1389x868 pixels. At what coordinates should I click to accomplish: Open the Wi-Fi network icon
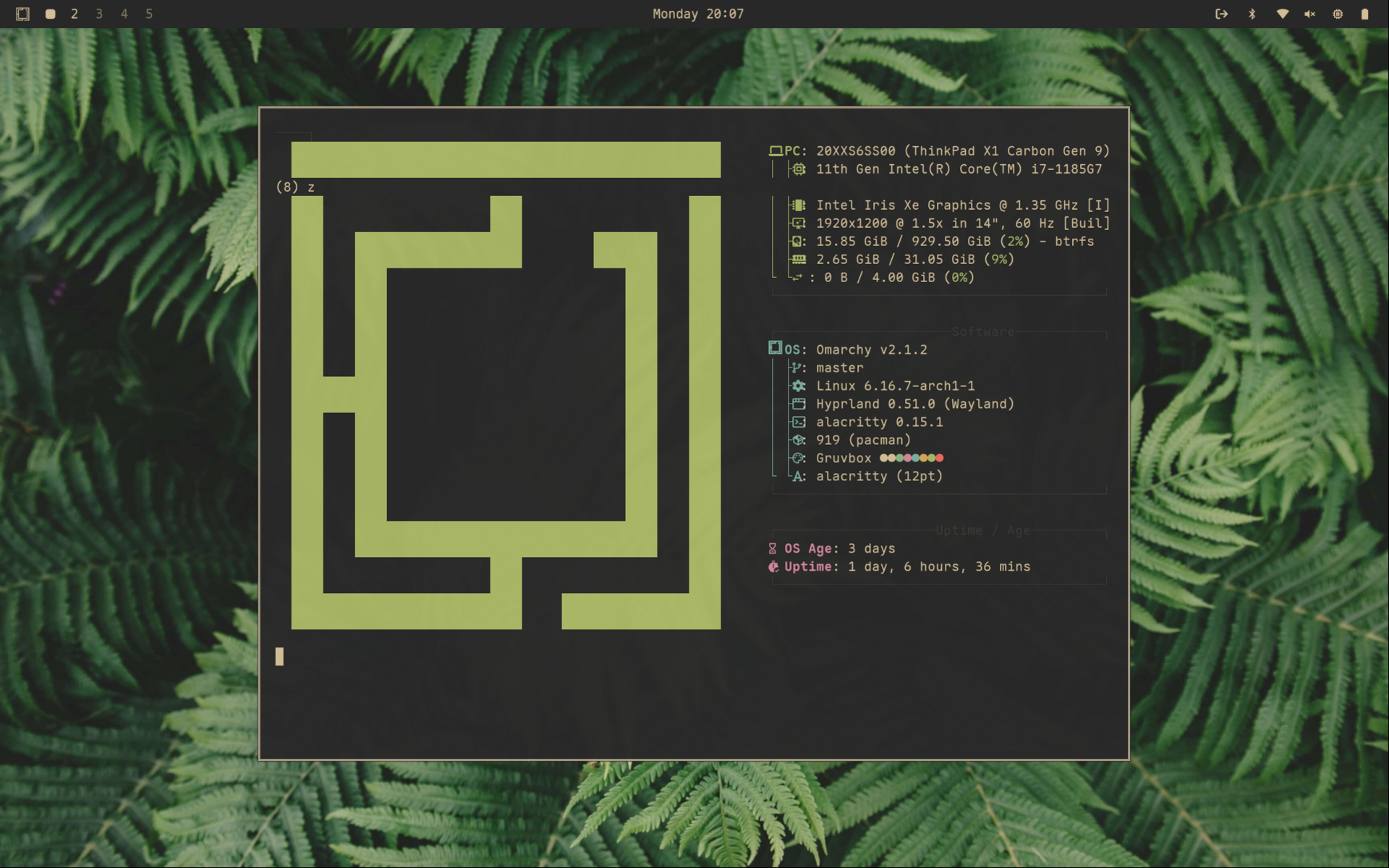point(1282,14)
